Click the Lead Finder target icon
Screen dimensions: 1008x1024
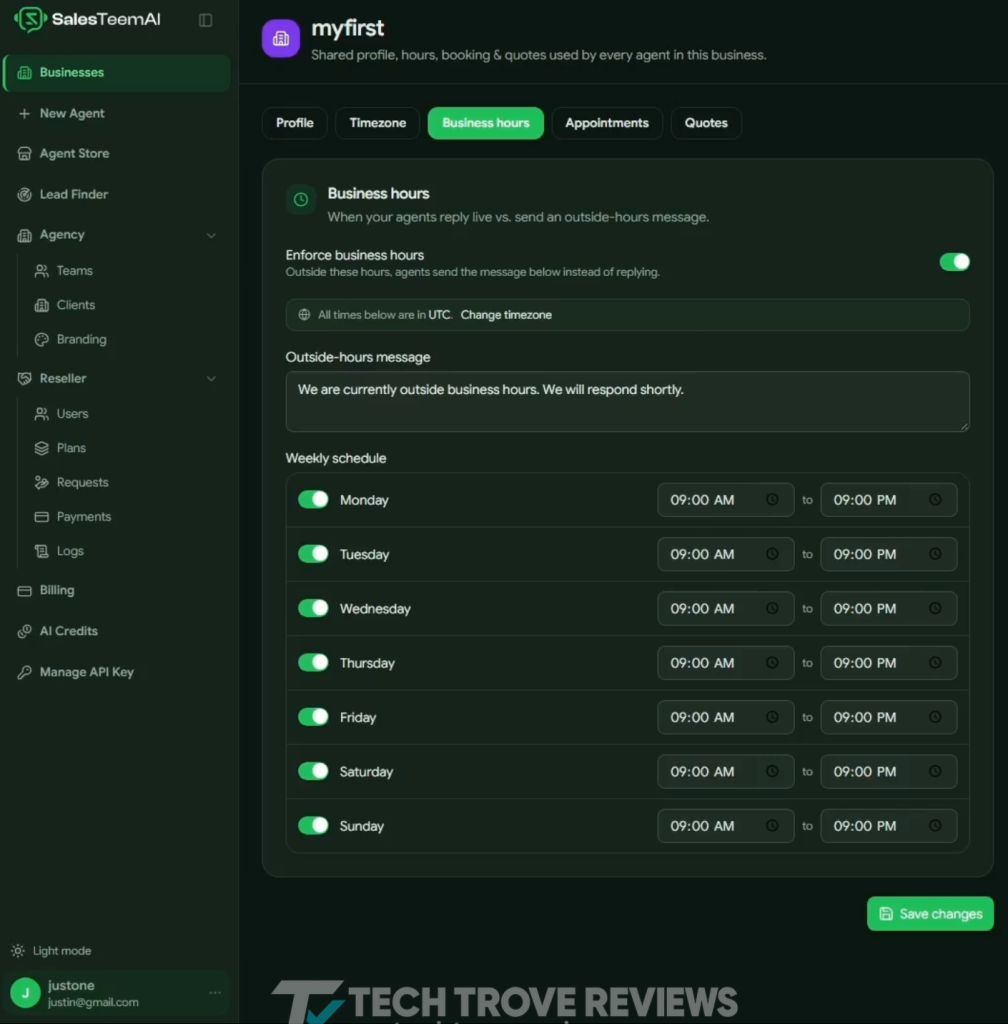[x=24, y=195]
